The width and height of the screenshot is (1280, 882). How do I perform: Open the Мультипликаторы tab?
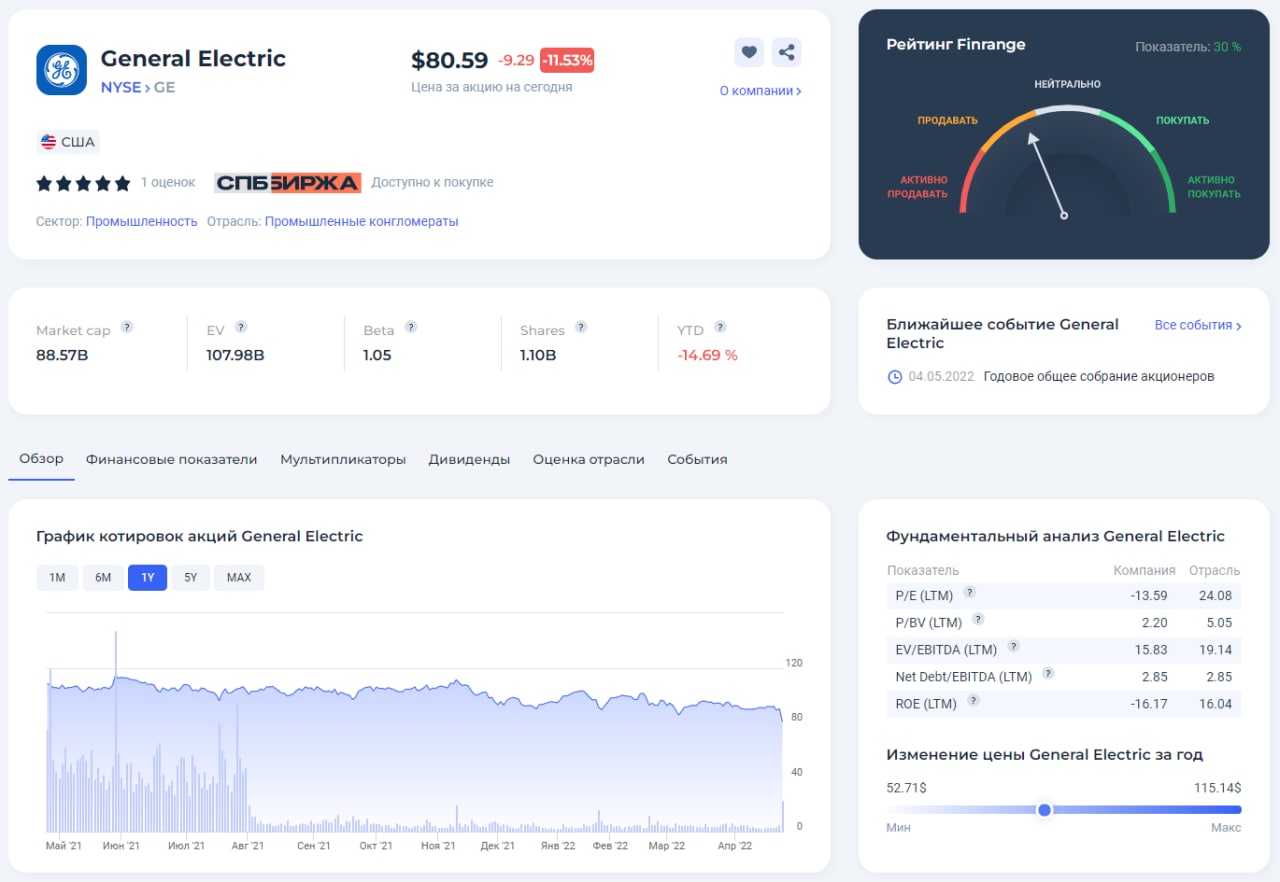click(343, 459)
